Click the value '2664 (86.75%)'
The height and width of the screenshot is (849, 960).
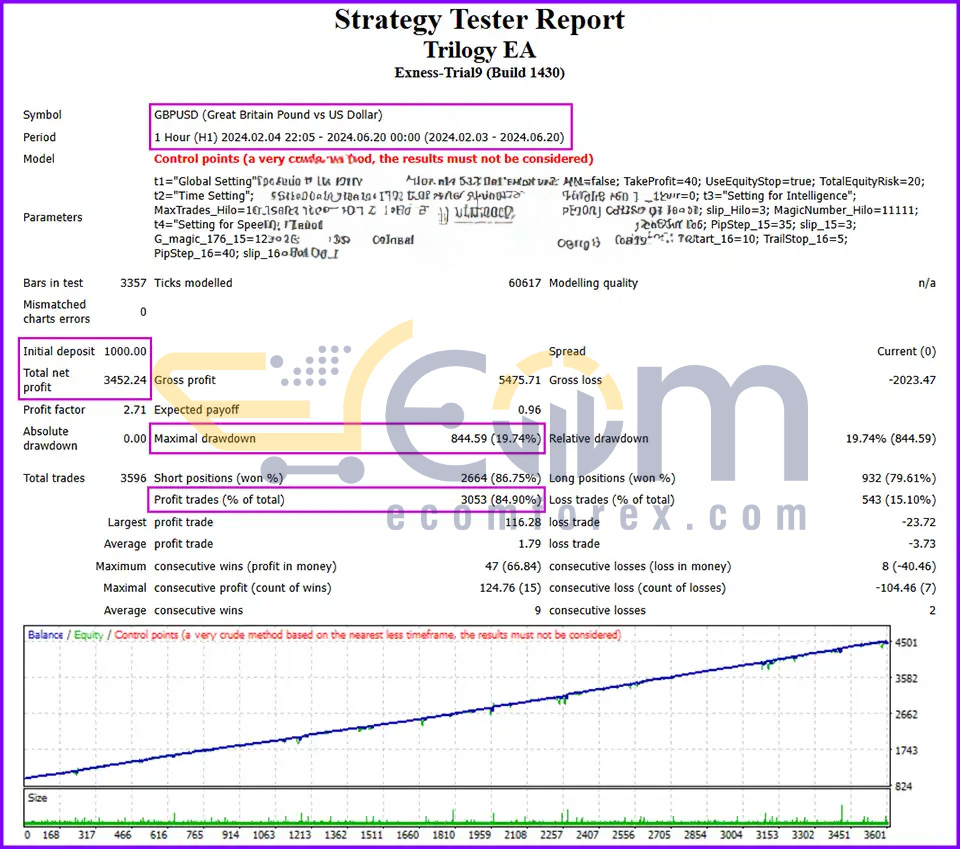pyautogui.click(x=501, y=478)
